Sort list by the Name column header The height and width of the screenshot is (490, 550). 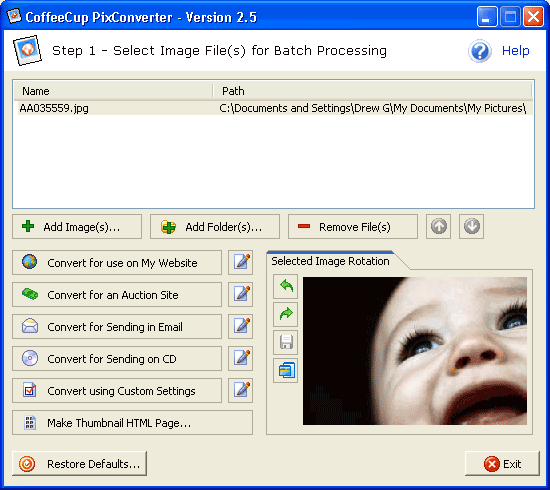click(113, 91)
